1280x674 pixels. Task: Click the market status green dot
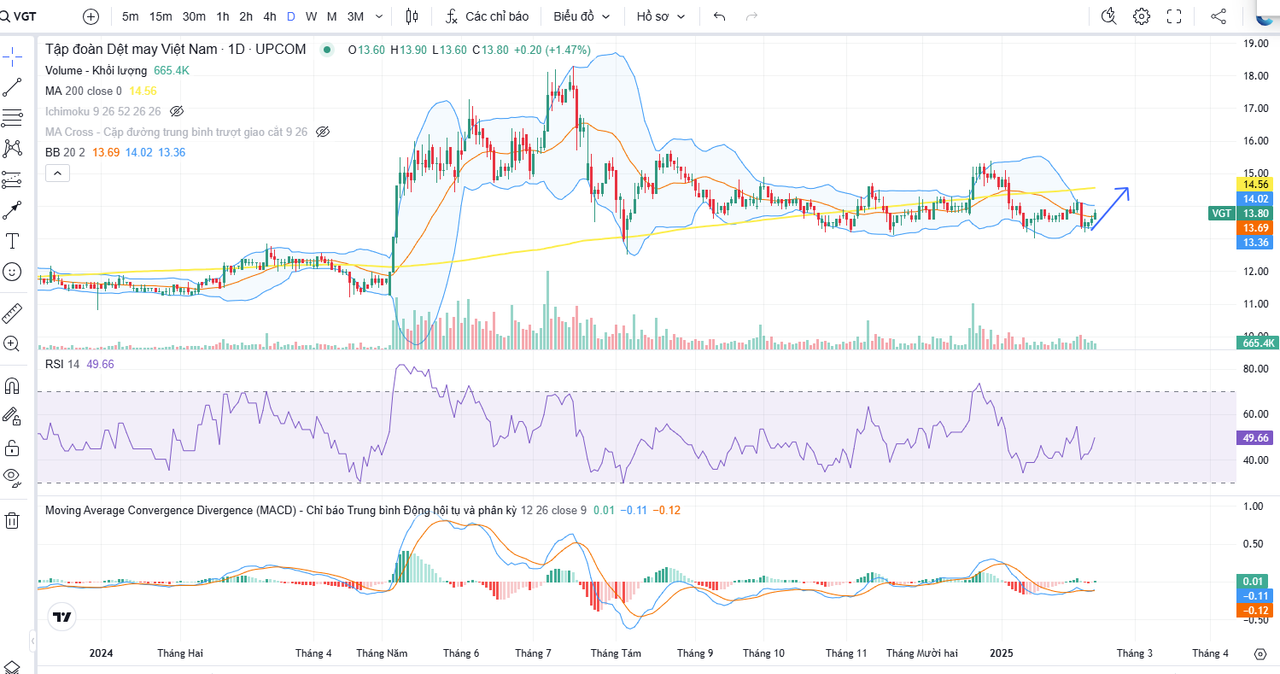tap(326, 49)
